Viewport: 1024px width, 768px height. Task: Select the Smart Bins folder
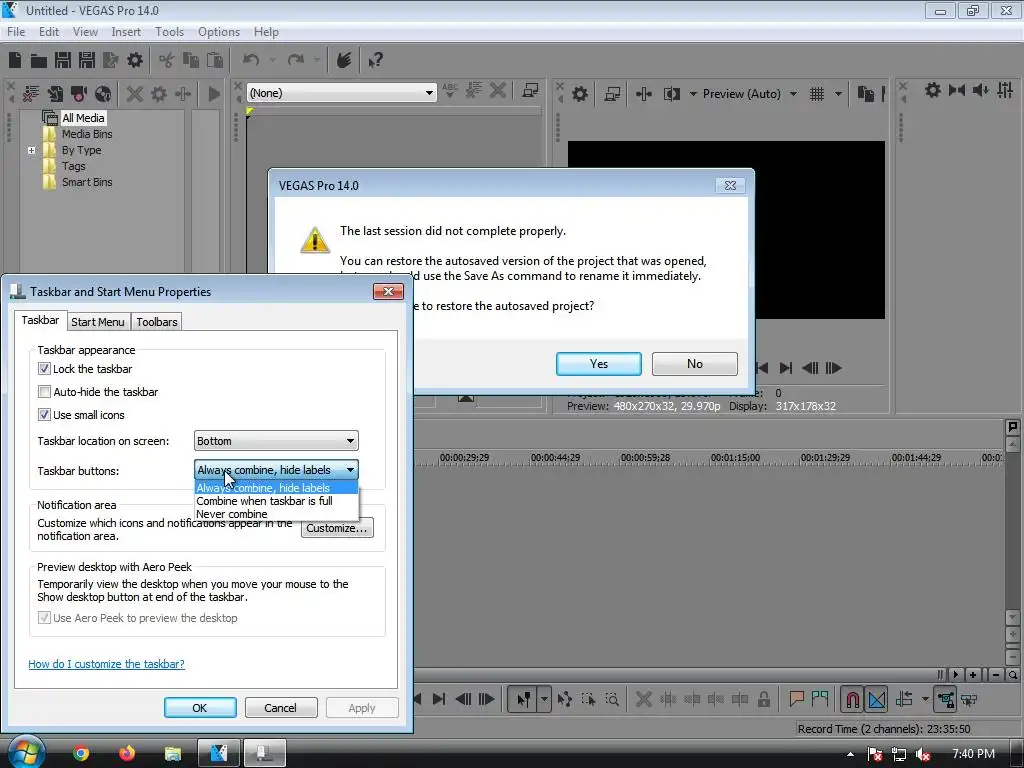[x=87, y=182]
